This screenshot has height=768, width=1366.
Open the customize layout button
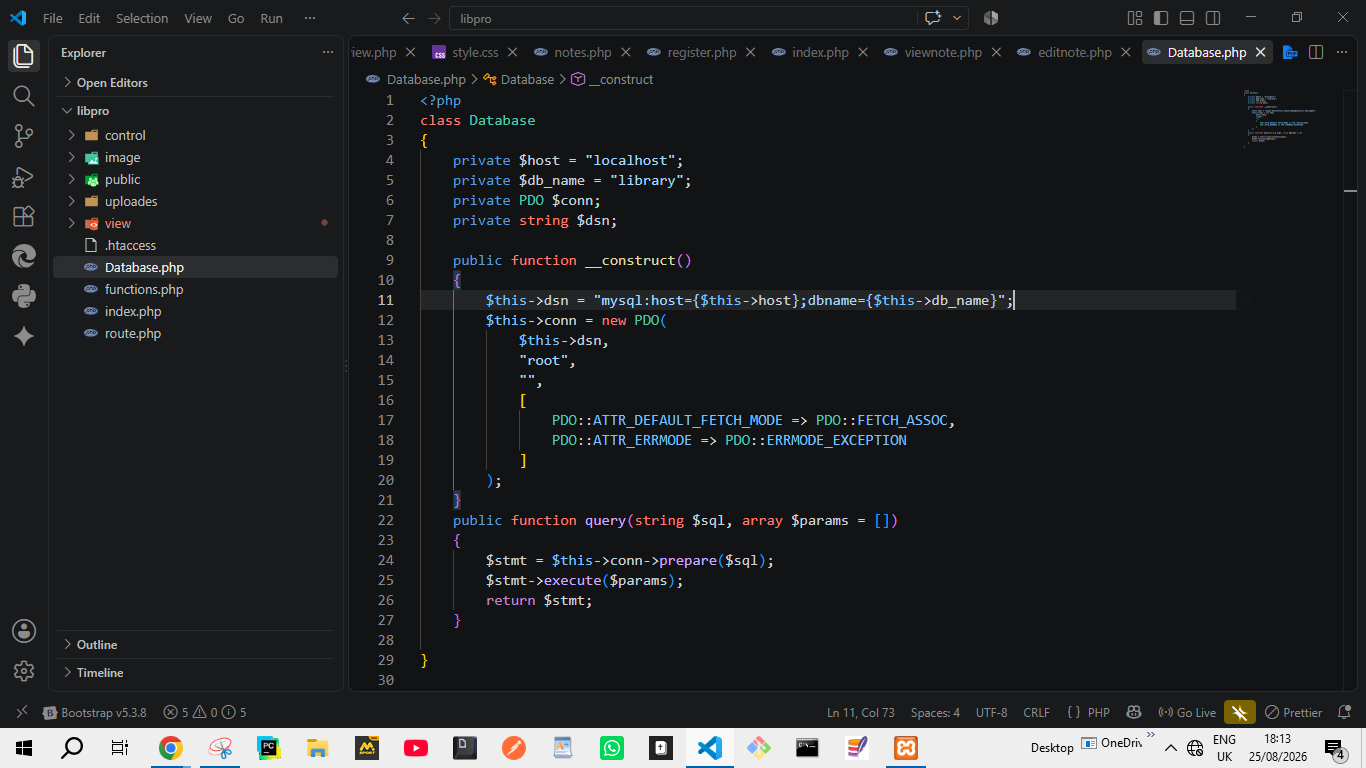[x=1135, y=18]
